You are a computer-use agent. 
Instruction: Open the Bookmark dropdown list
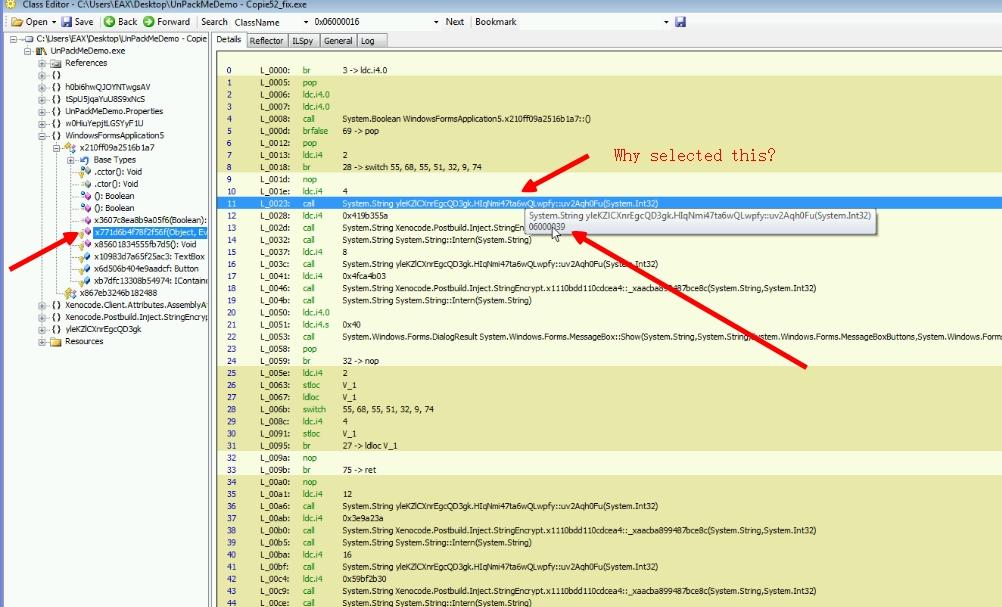point(666,22)
